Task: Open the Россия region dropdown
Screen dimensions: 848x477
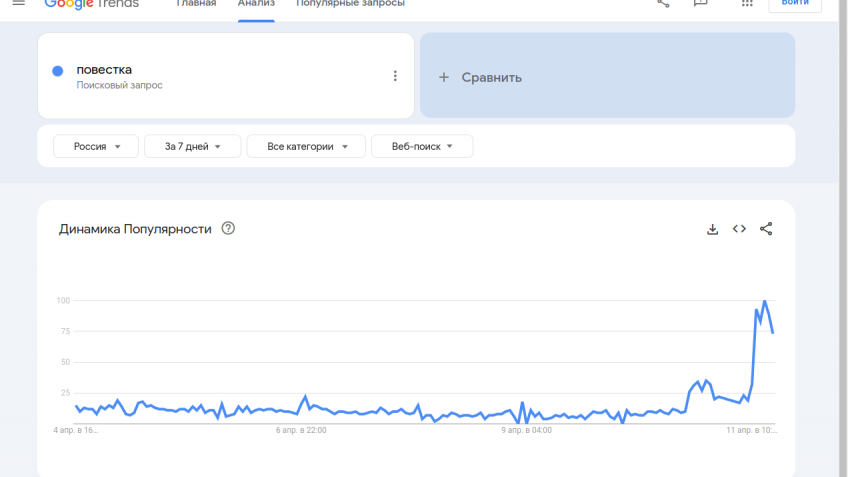Action: click(96, 147)
